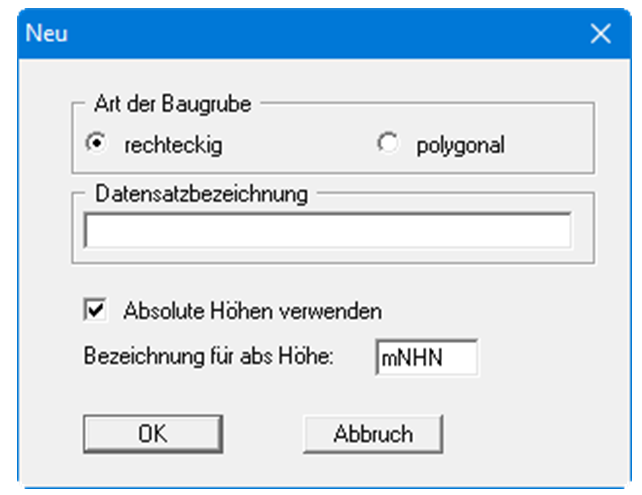Click the check mark in the checkbox
This screenshot has height=495, width=642.
point(95,311)
